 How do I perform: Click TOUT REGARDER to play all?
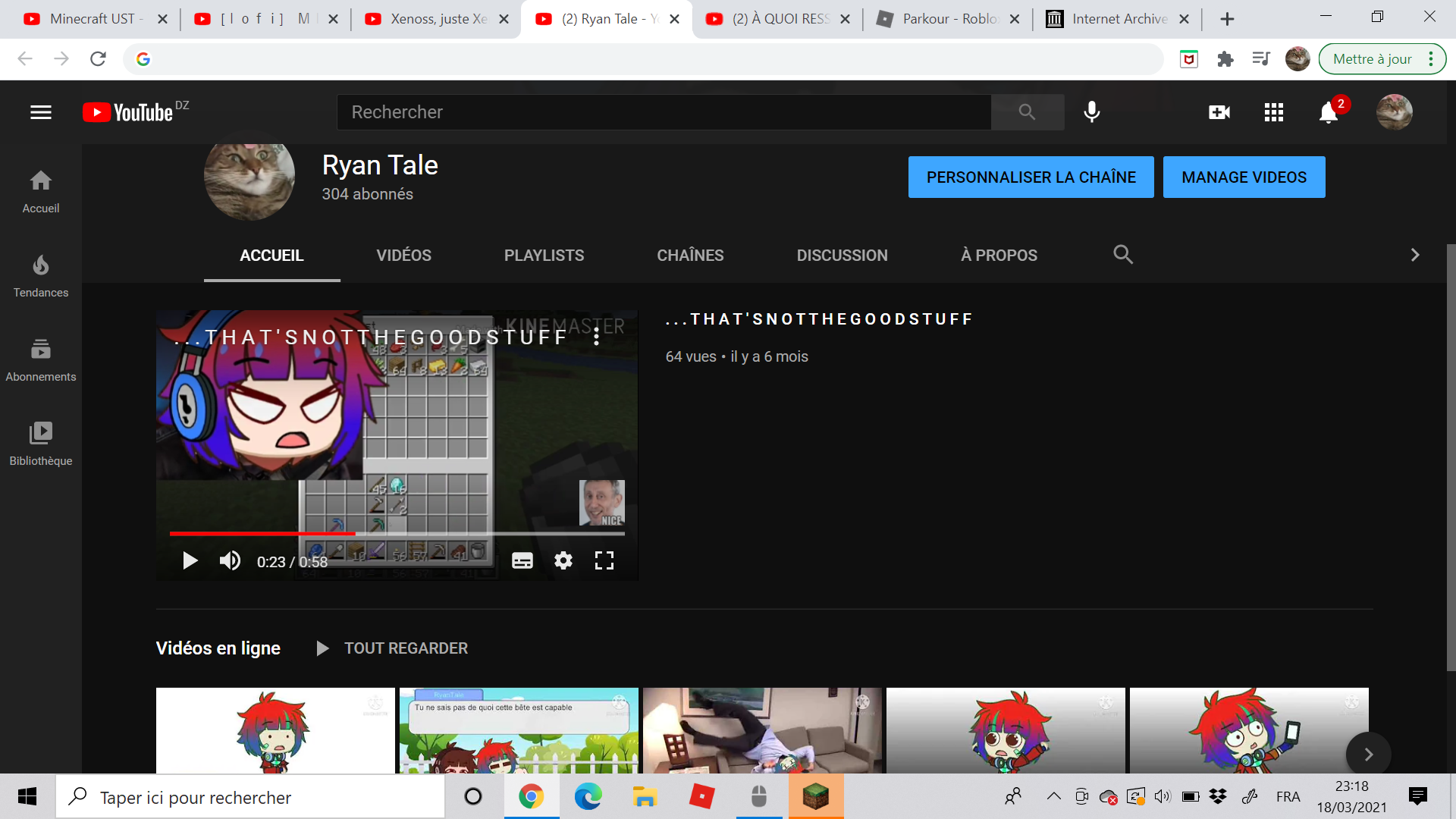pyautogui.click(x=391, y=648)
